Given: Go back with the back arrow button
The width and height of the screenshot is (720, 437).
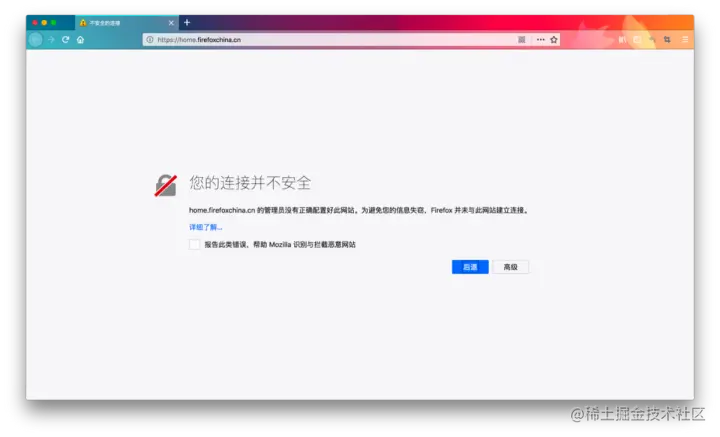Looking at the screenshot, I should click(x=35, y=40).
